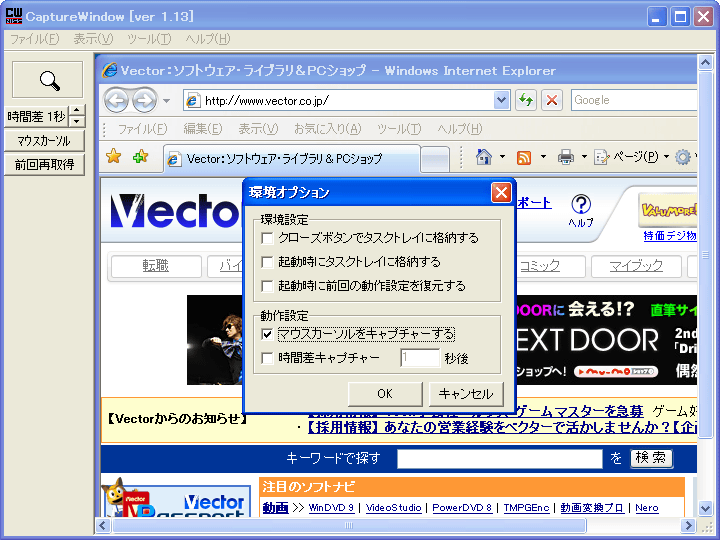Screen dimensions: 720x540
Task: Click the red stop icon in IE
Action: point(552,100)
